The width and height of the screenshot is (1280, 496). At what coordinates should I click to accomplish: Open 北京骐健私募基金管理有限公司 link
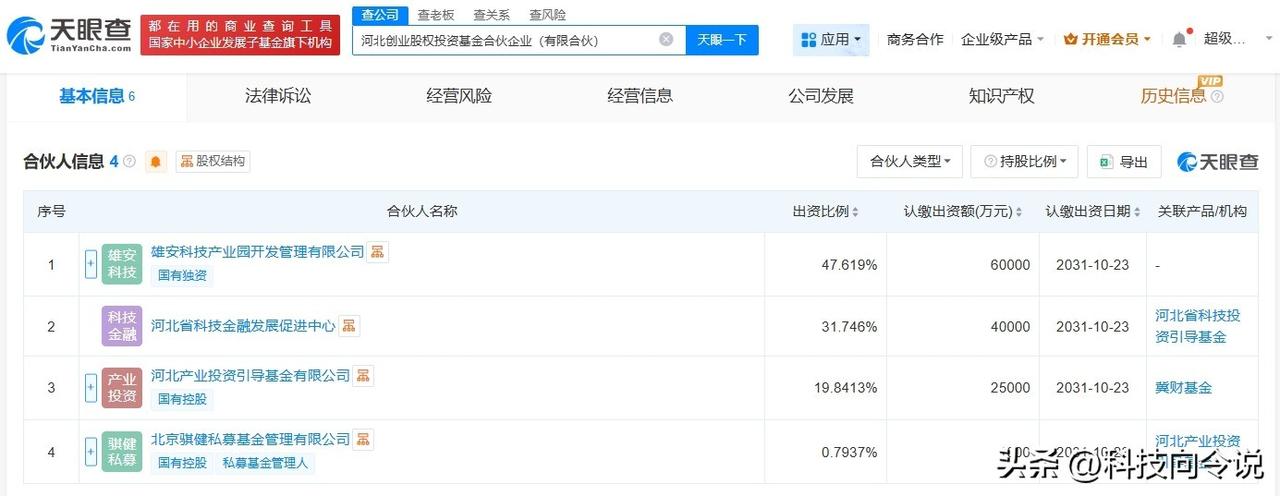tap(250, 439)
